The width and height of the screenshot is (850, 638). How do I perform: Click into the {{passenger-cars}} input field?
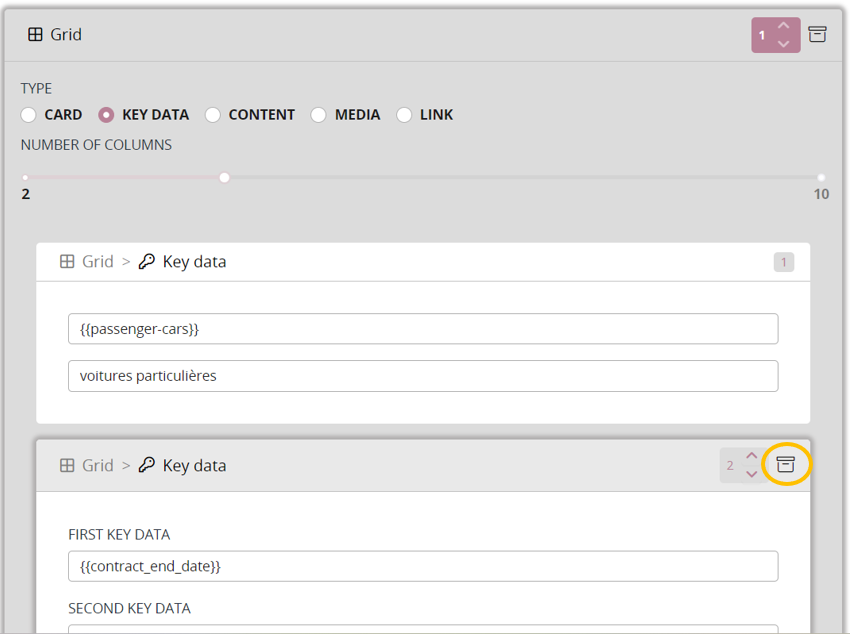click(x=422, y=329)
